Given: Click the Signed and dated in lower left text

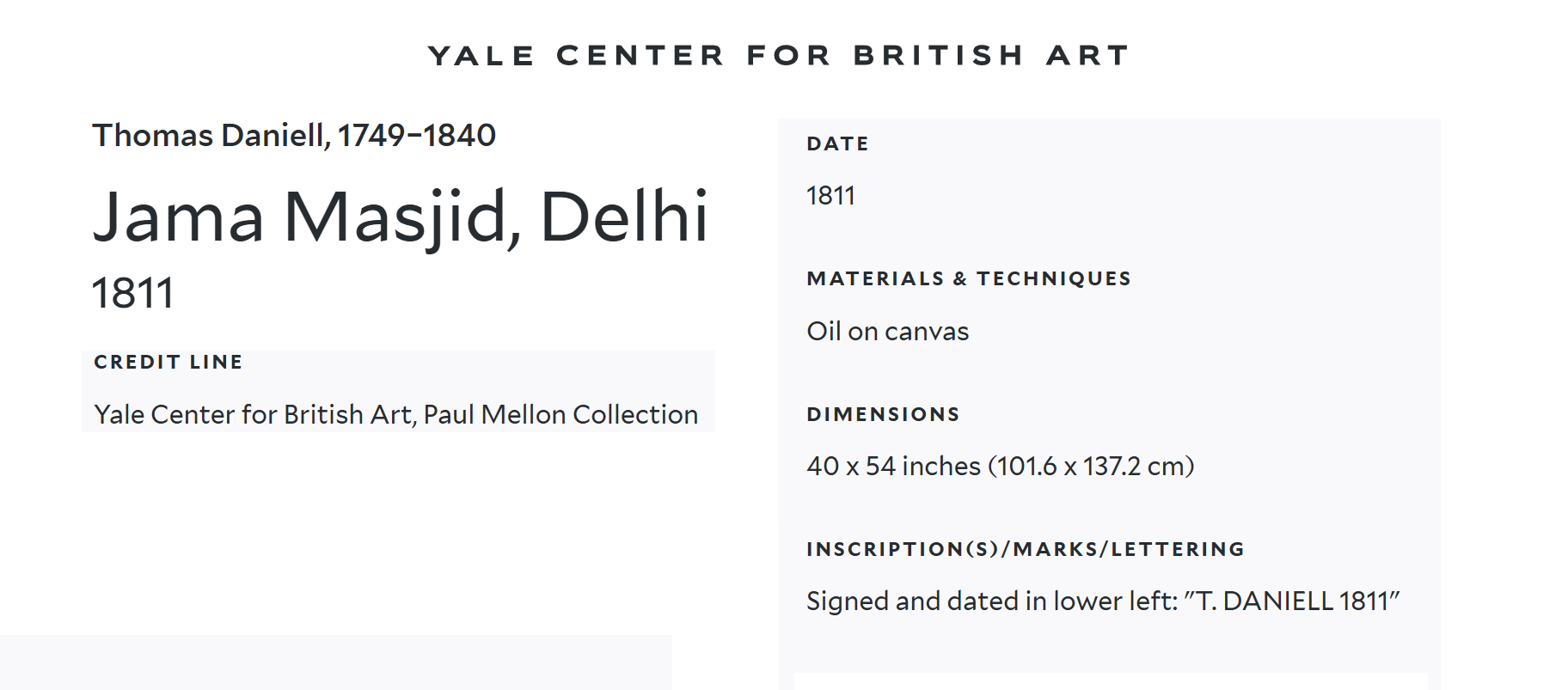Looking at the screenshot, I should point(991,601).
